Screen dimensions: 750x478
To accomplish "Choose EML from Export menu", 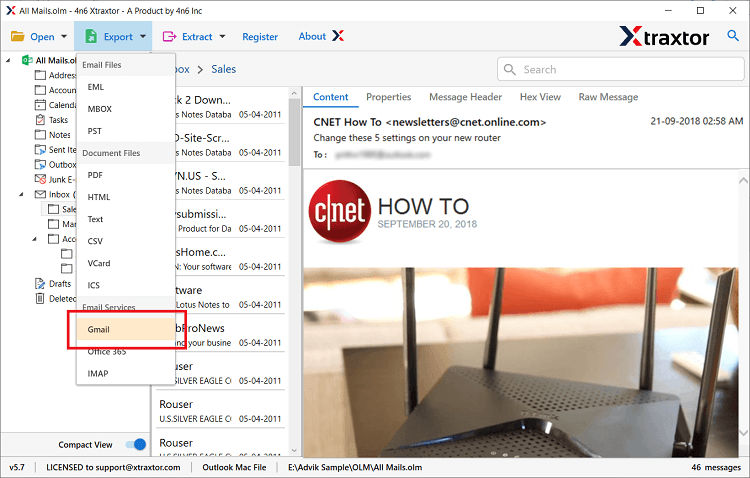I will click(125, 87).
